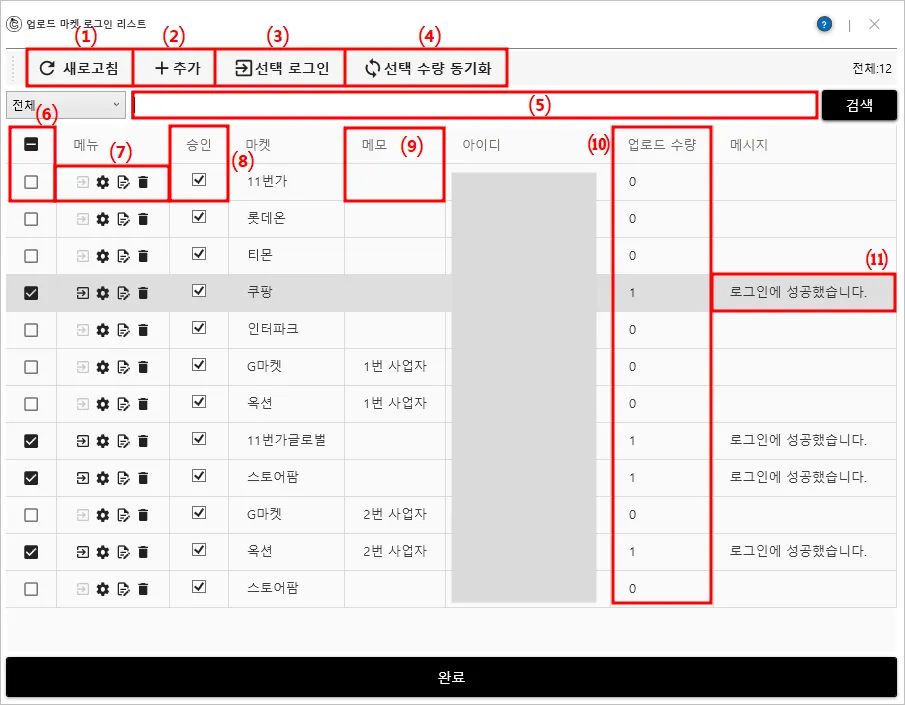
Task: Click the 승인 column header
Action: coord(199,145)
